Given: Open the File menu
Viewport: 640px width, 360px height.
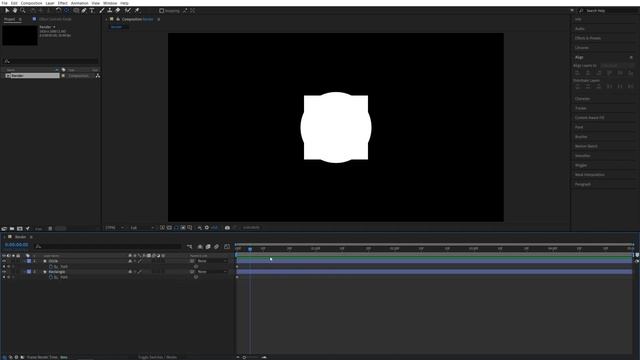Looking at the screenshot, I should tap(4, 3).
